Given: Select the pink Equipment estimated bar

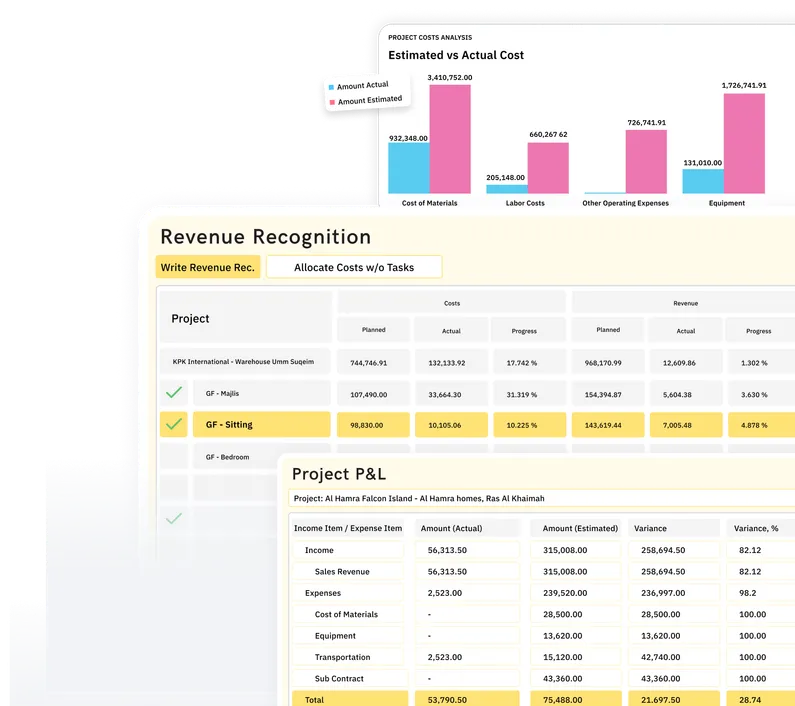Looking at the screenshot, I should coord(744,144).
